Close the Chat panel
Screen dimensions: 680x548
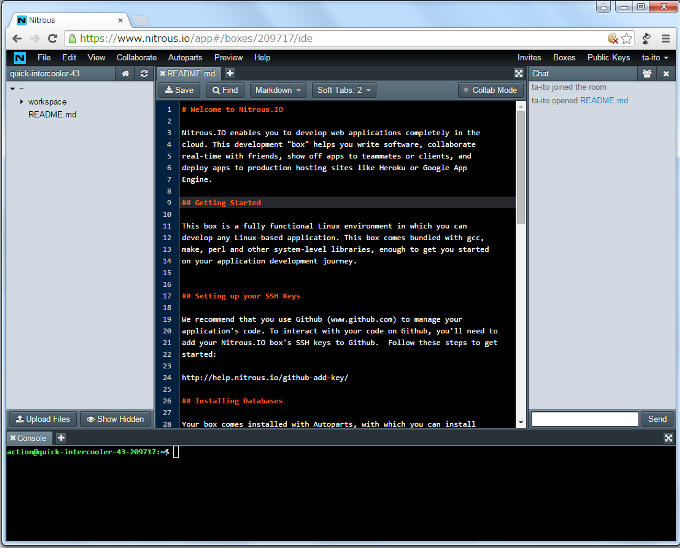667,74
